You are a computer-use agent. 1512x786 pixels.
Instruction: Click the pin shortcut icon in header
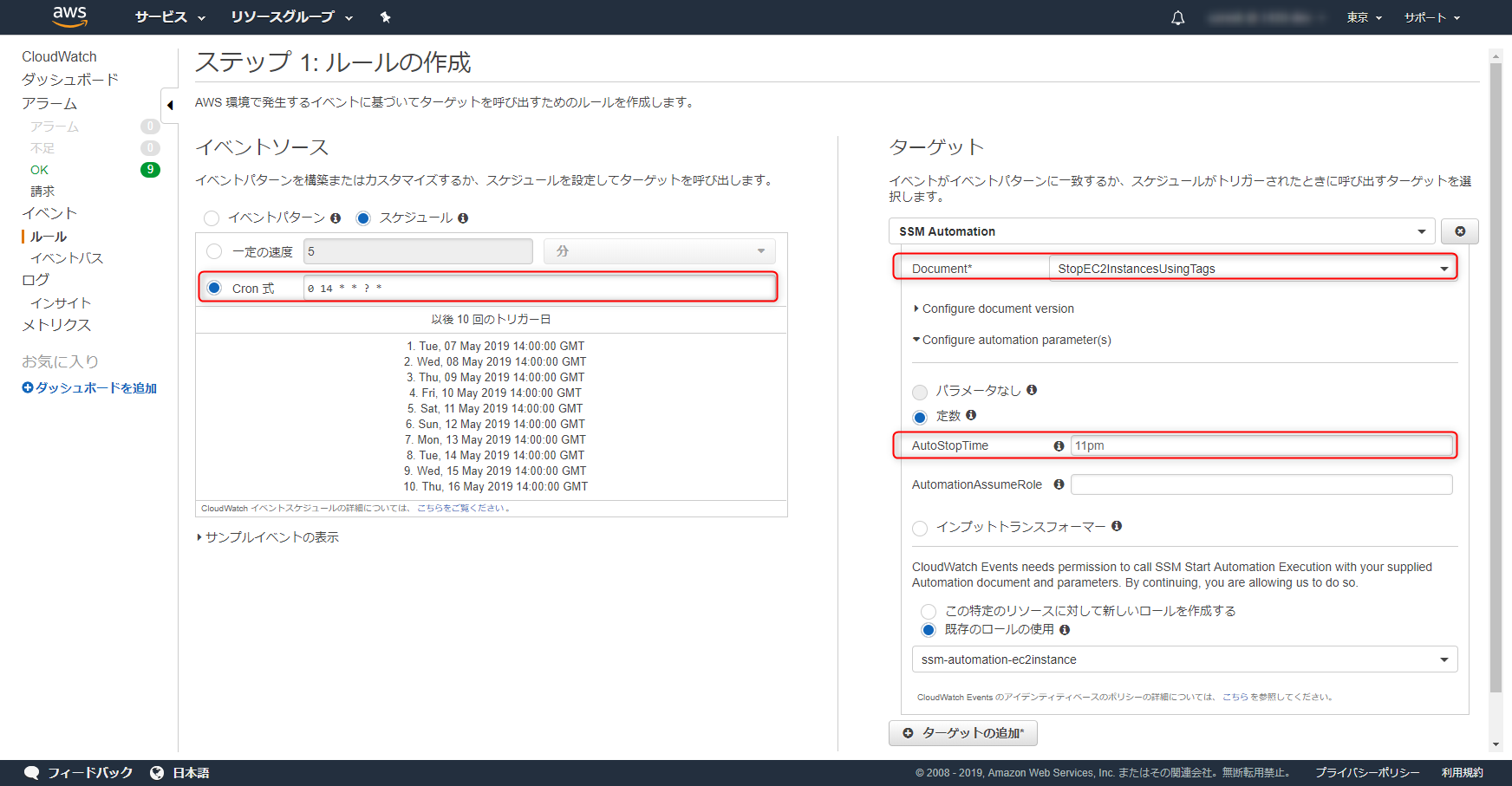point(386,17)
